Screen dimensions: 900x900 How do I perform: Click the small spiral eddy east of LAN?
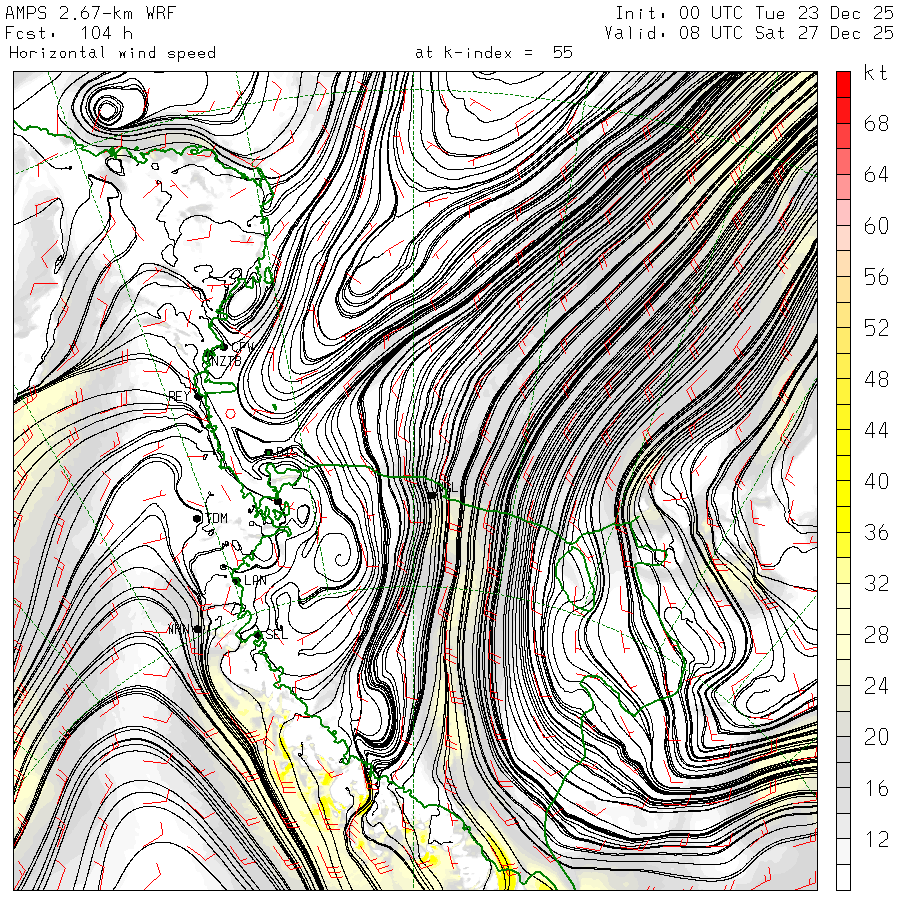tap(338, 550)
